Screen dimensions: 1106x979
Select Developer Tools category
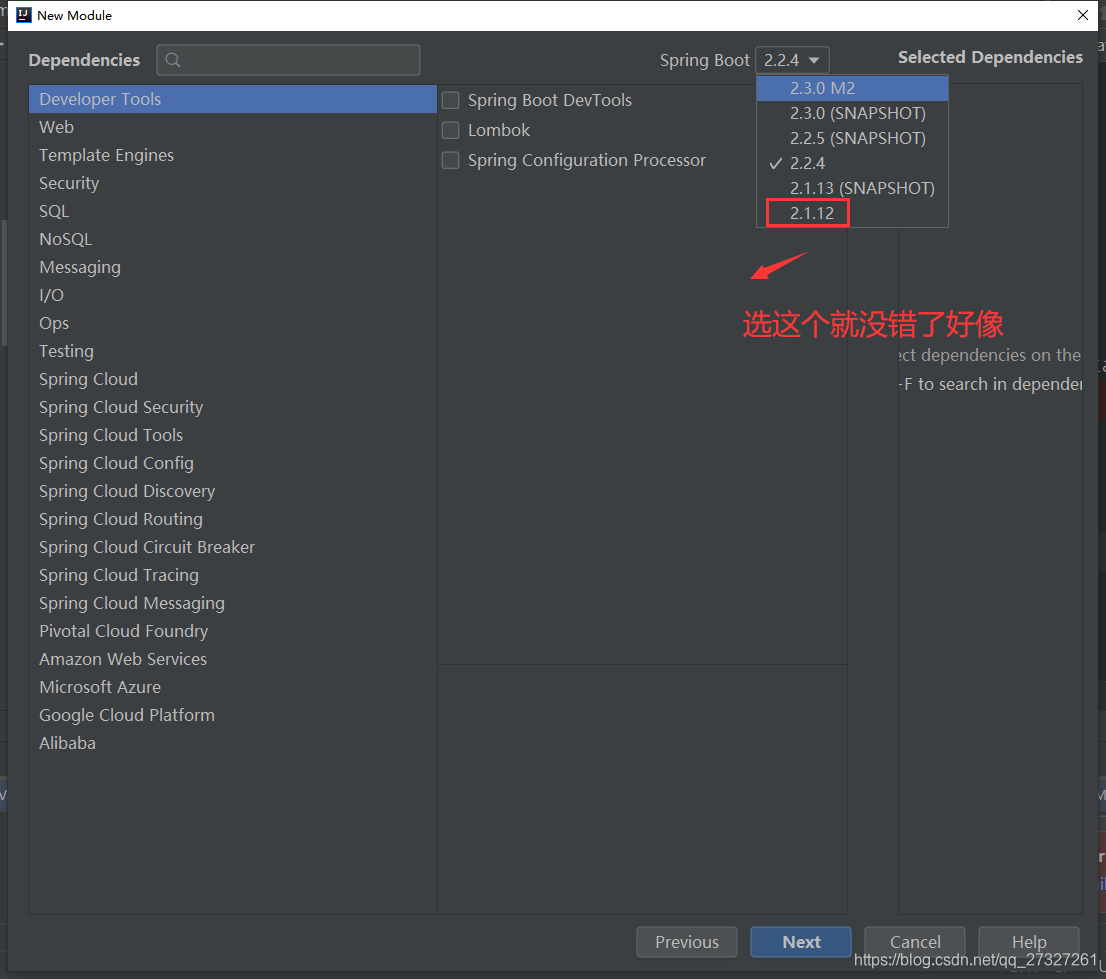pos(233,99)
